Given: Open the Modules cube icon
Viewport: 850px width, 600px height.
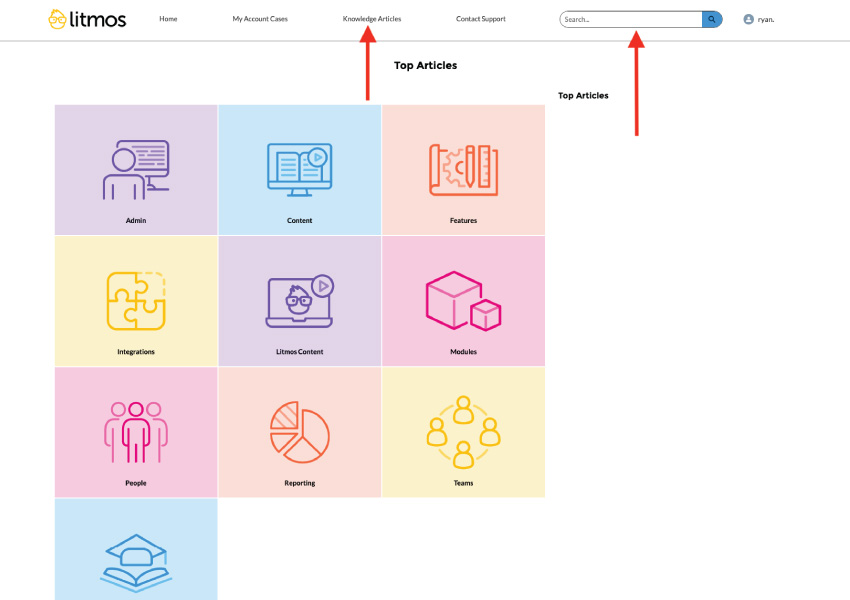Looking at the screenshot, I should click(x=463, y=300).
